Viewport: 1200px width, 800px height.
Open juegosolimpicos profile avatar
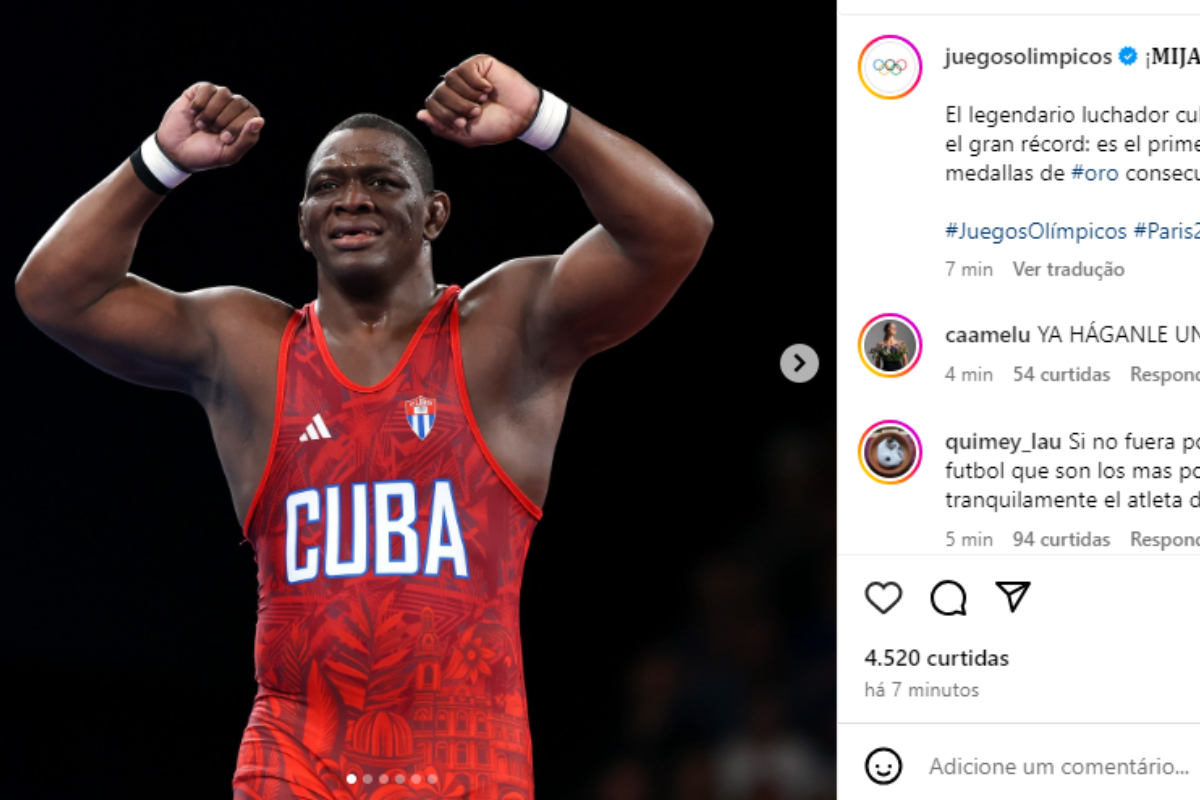(890, 67)
